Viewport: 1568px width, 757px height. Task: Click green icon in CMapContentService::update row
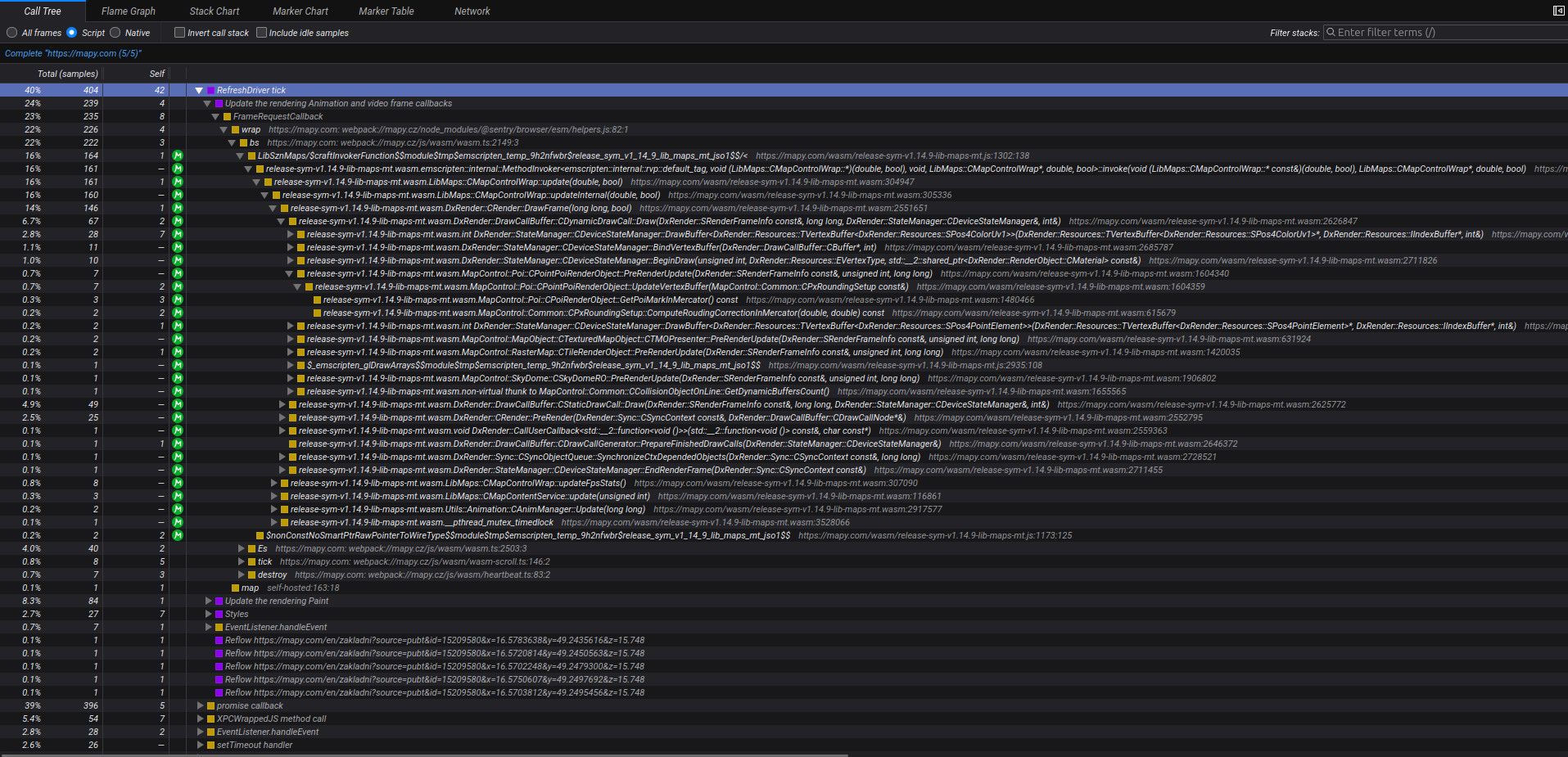coord(178,496)
